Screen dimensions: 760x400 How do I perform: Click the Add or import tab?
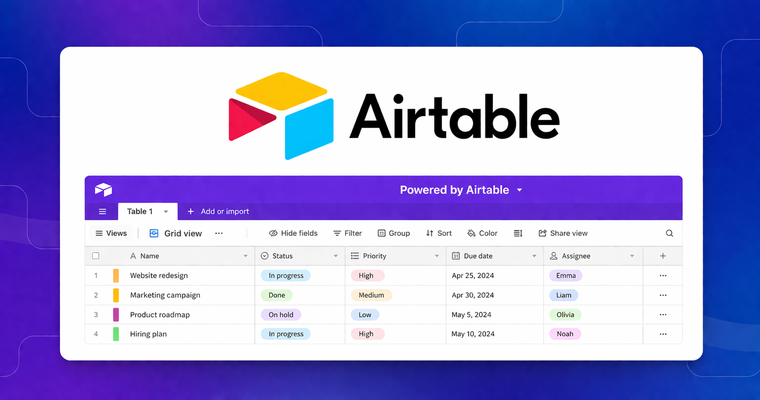[x=219, y=211]
